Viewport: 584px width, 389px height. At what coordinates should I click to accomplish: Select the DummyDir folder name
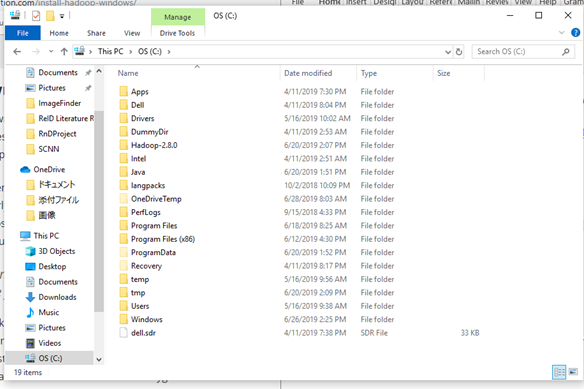[150, 132]
